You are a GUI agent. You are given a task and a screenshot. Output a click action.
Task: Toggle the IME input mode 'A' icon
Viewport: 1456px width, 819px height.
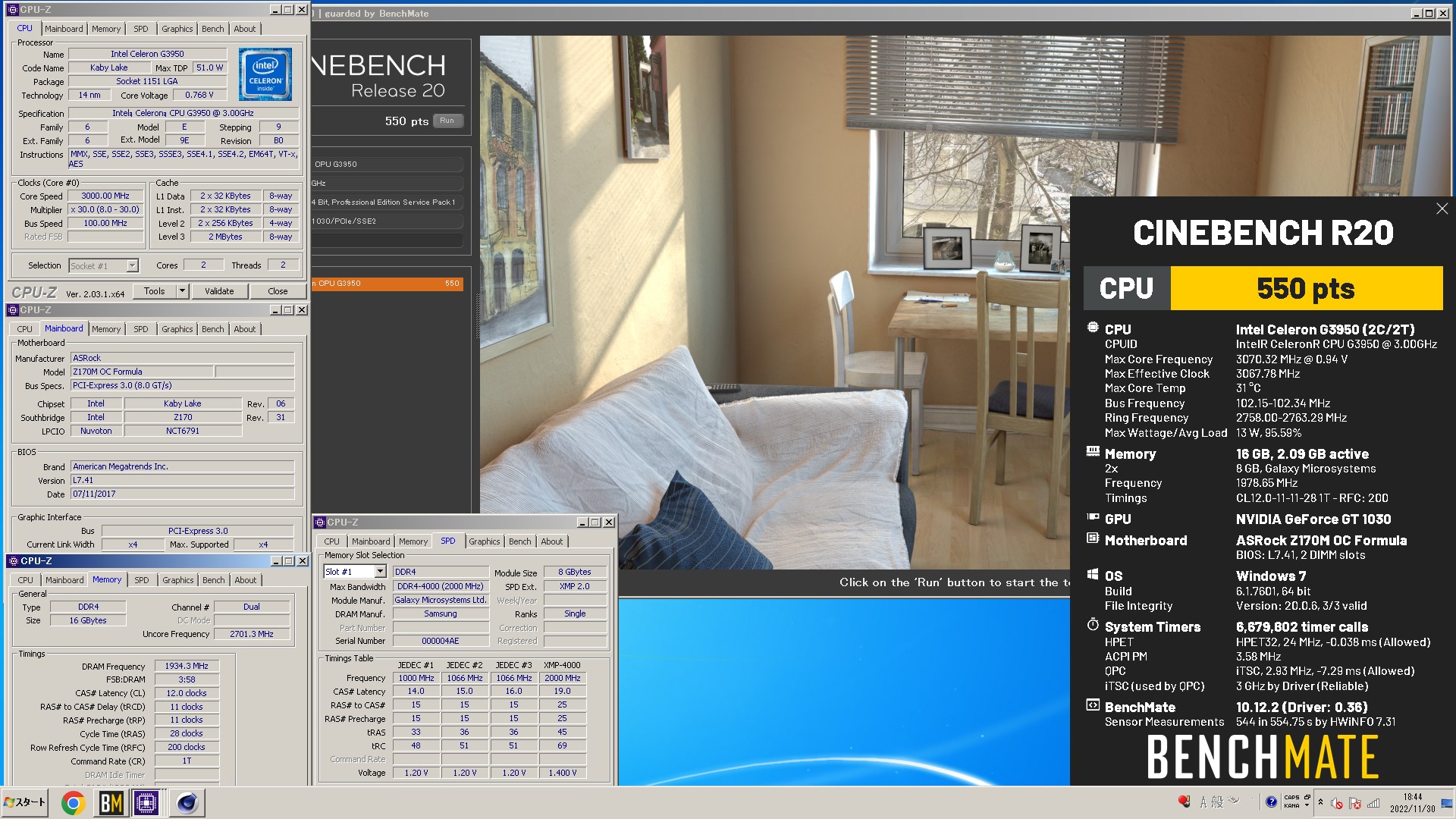click(x=1203, y=802)
